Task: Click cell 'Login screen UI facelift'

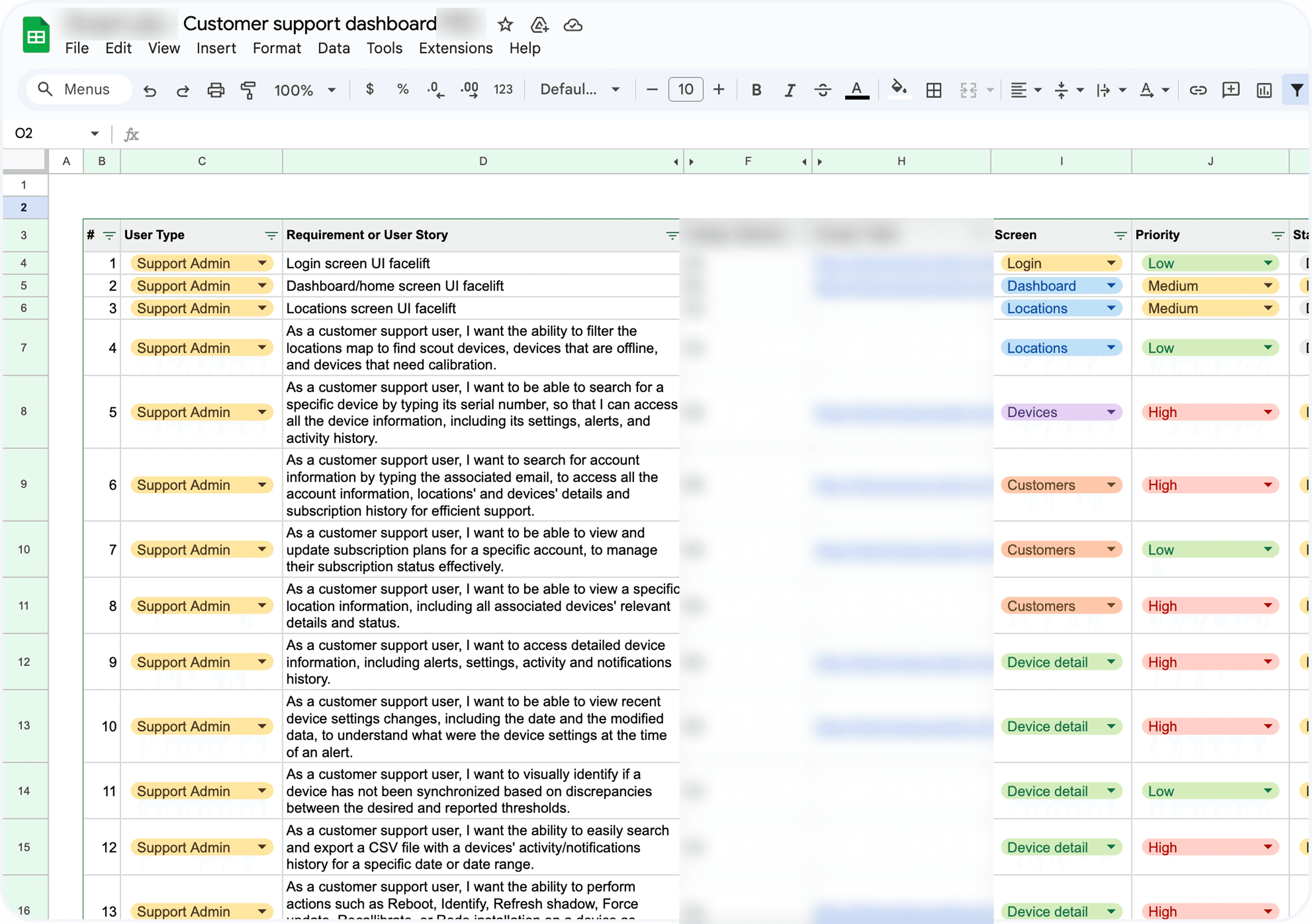Action: click(x=480, y=263)
